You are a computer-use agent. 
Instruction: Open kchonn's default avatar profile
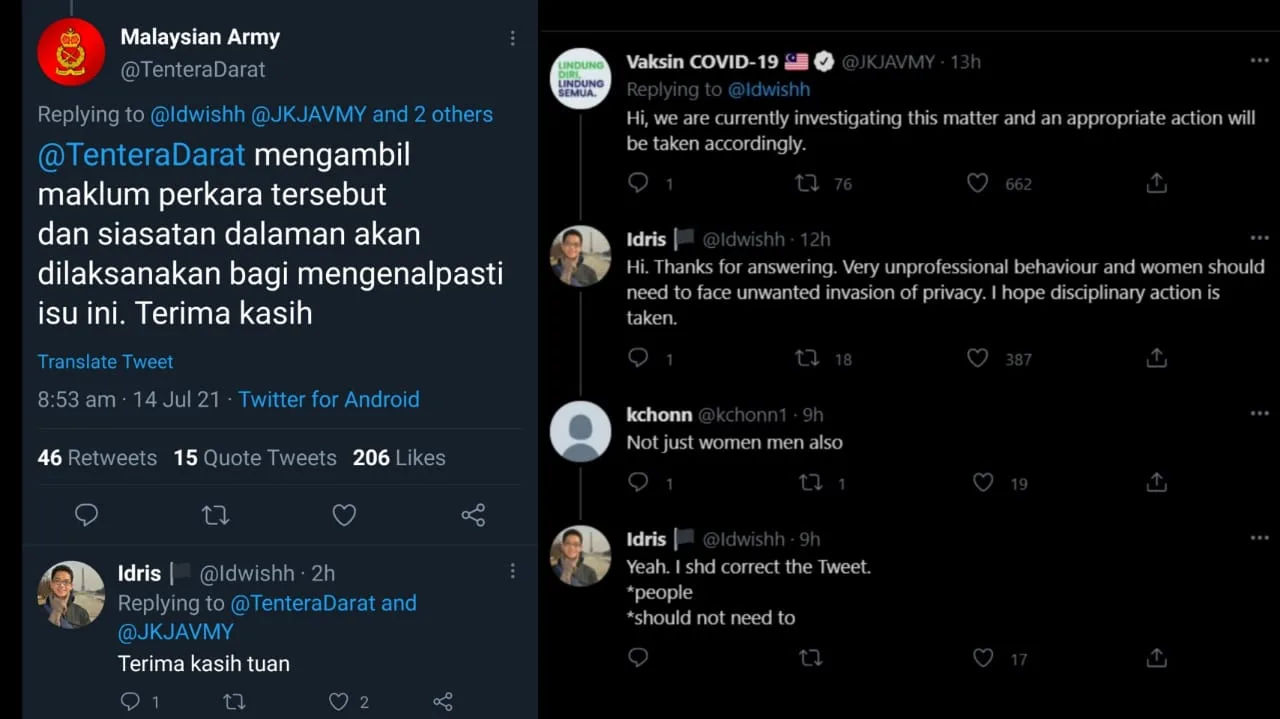pos(580,431)
